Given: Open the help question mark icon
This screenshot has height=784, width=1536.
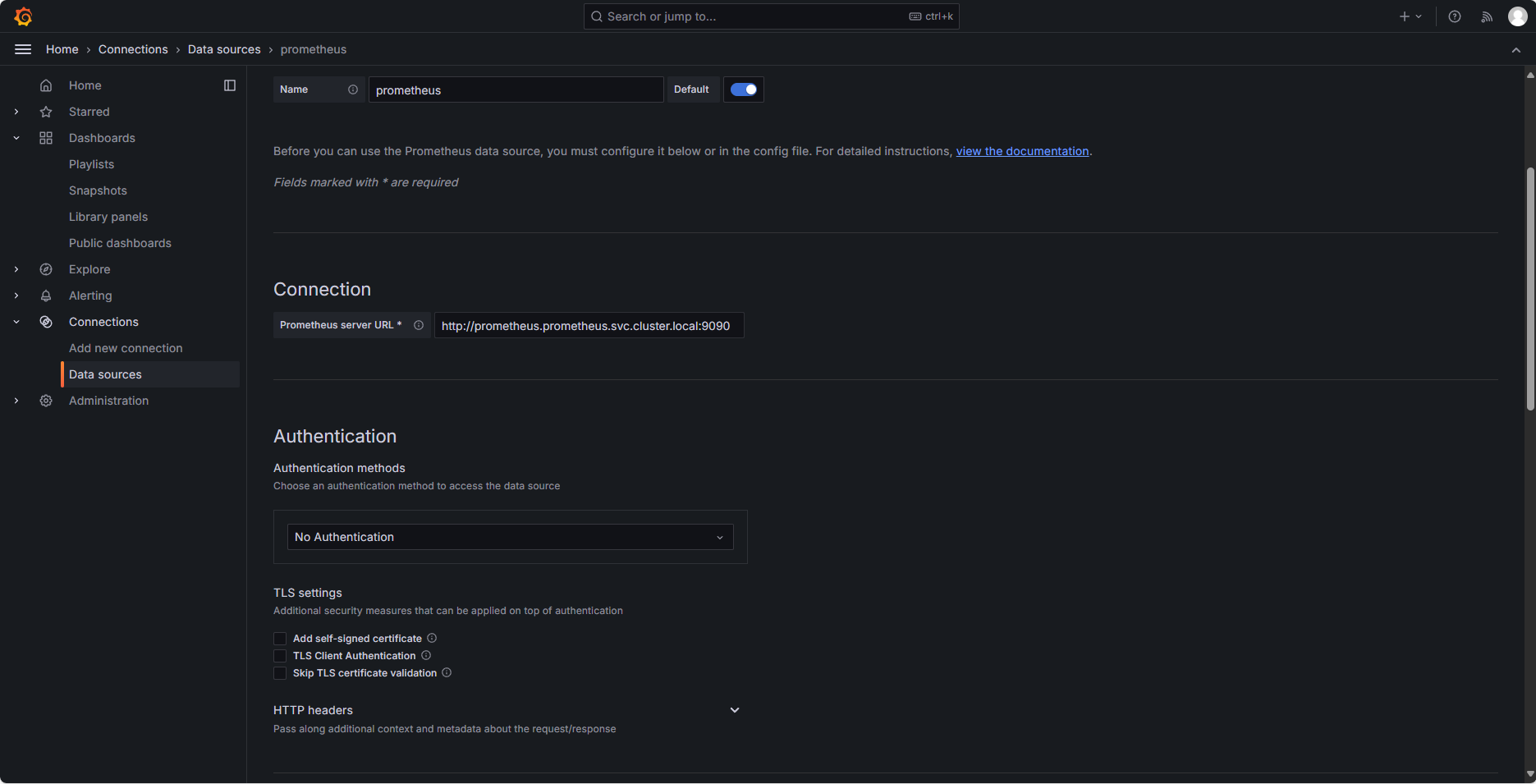Looking at the screenshot, I should tap(1455, 16).
